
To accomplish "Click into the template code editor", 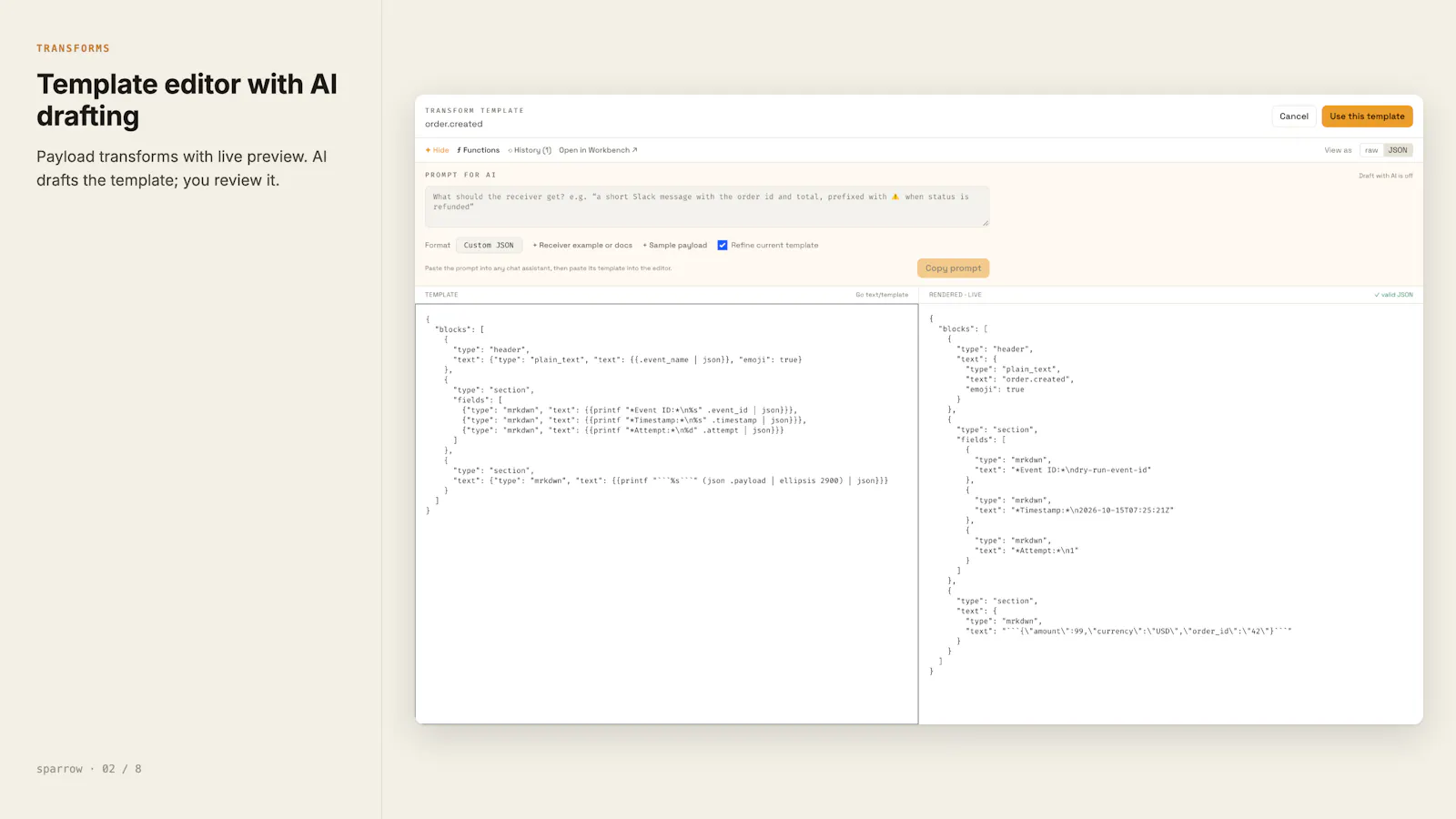I will [666, 514].
